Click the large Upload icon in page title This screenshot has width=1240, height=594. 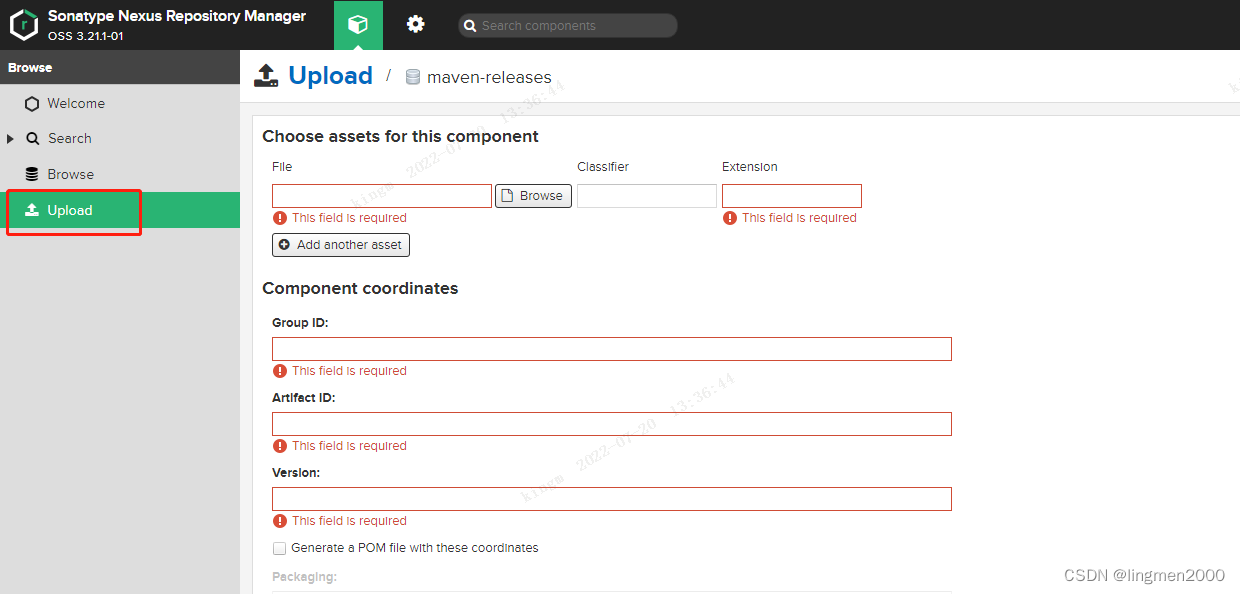[265, 76]
